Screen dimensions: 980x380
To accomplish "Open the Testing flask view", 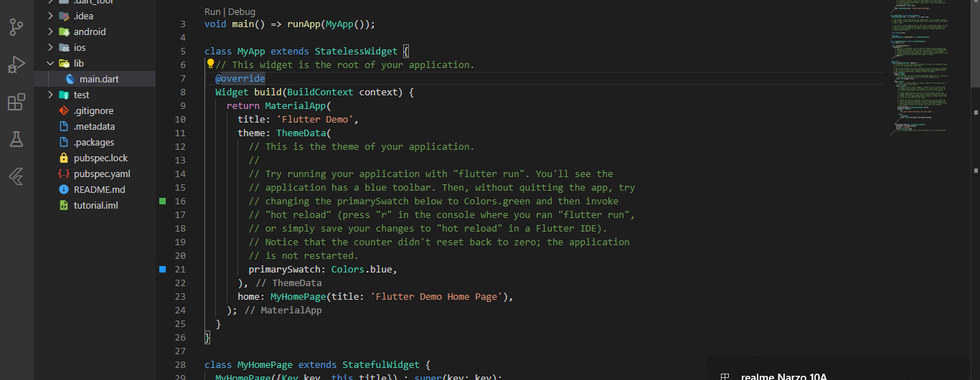I will 16,139.
